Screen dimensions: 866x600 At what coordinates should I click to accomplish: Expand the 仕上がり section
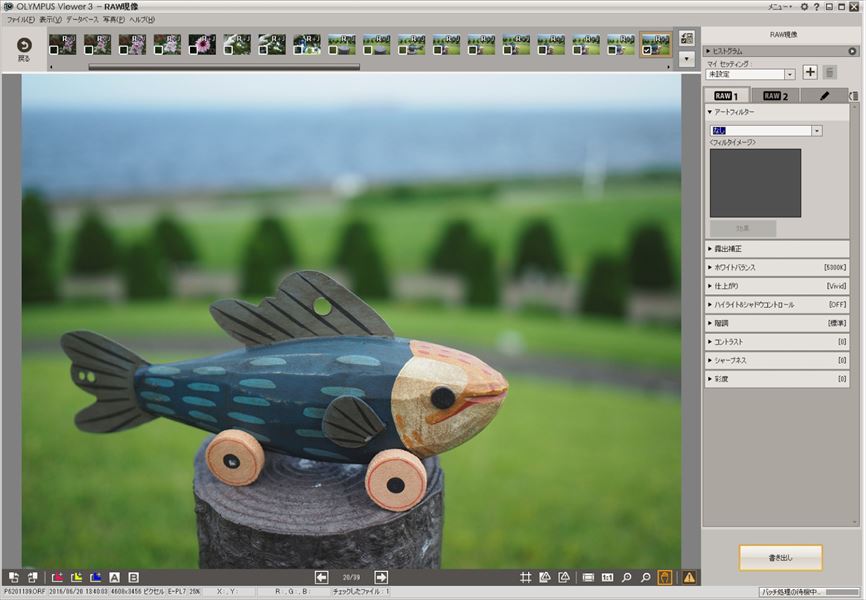pyautogui.click(x=777, y=286)
